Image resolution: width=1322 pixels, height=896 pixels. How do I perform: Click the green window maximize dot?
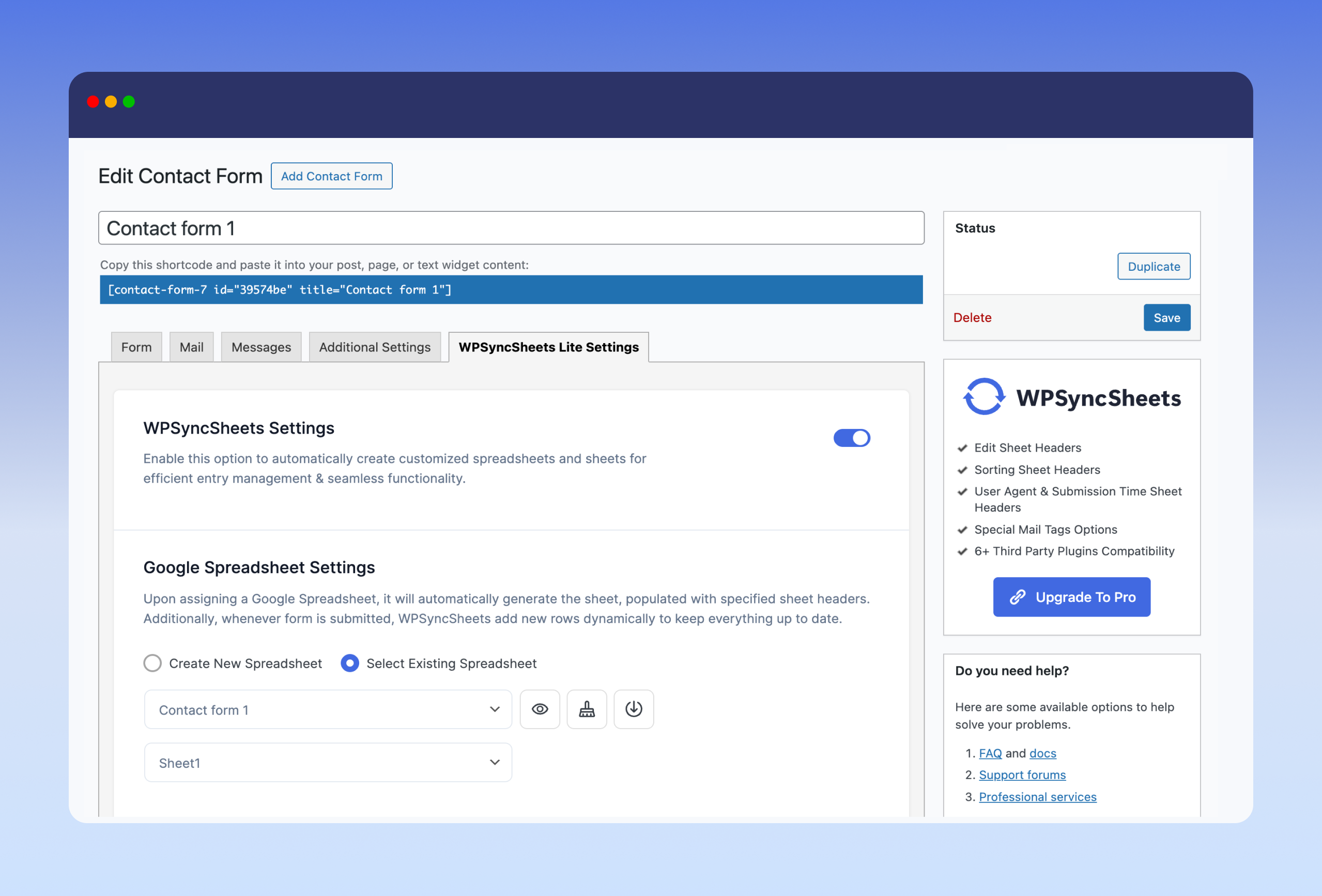129,102
